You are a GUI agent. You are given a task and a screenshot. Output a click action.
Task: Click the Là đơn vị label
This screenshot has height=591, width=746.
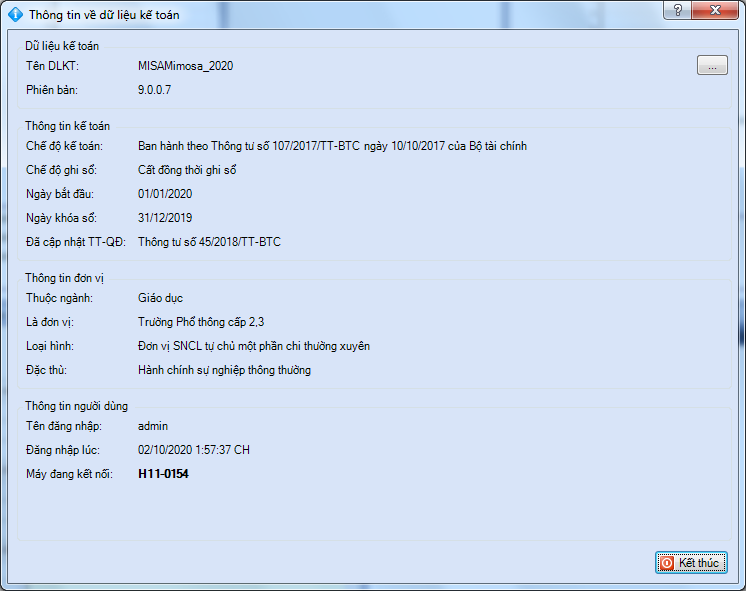(x=49, y=322)
